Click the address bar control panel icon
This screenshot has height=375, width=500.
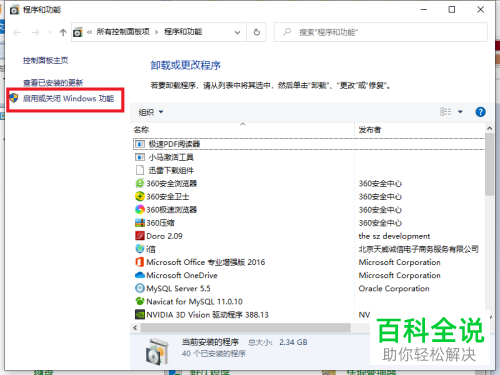(78, 32)
